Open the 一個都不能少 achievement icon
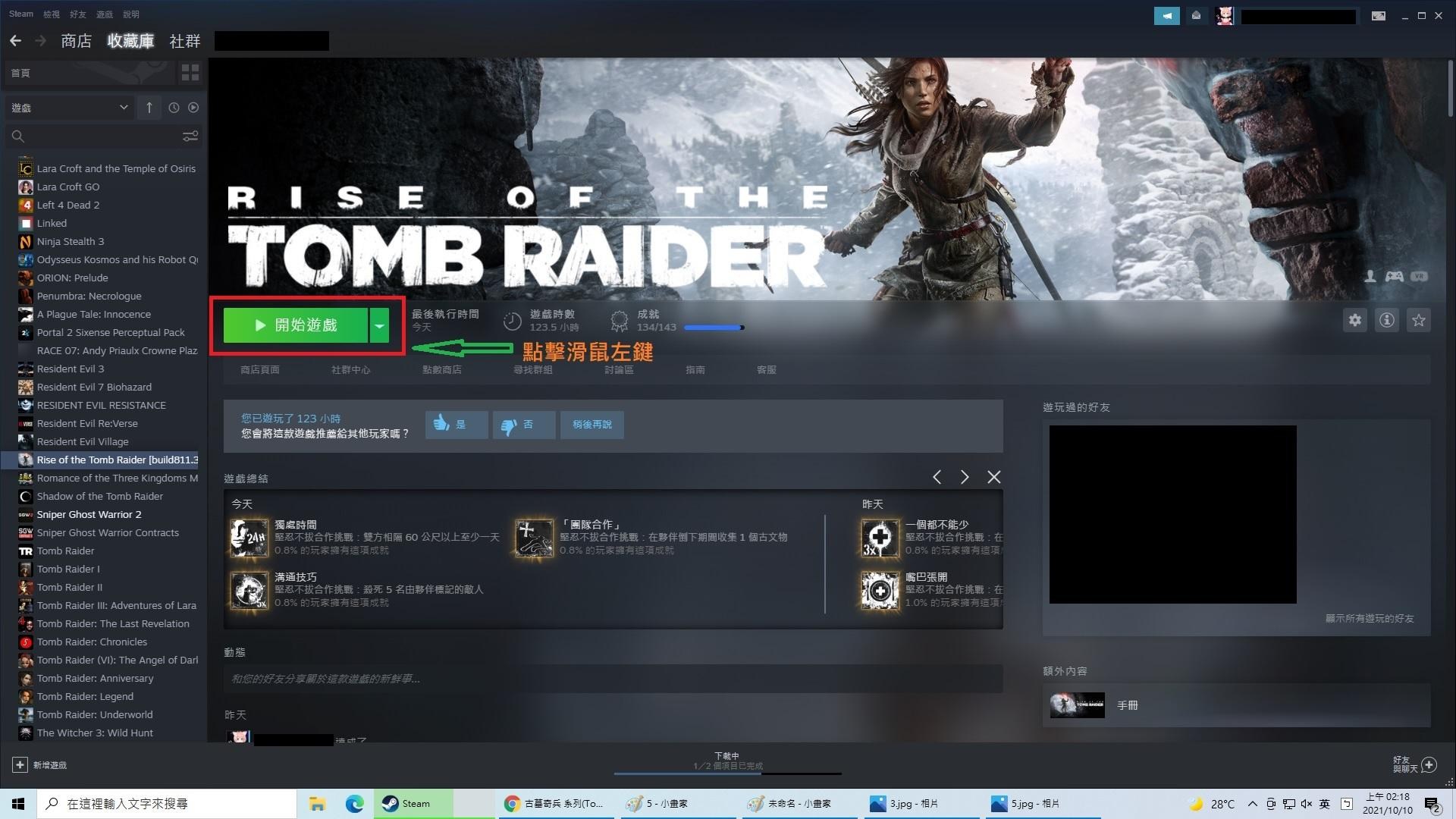The height and width of the screenshot is (819, 1456). (880, 538)
